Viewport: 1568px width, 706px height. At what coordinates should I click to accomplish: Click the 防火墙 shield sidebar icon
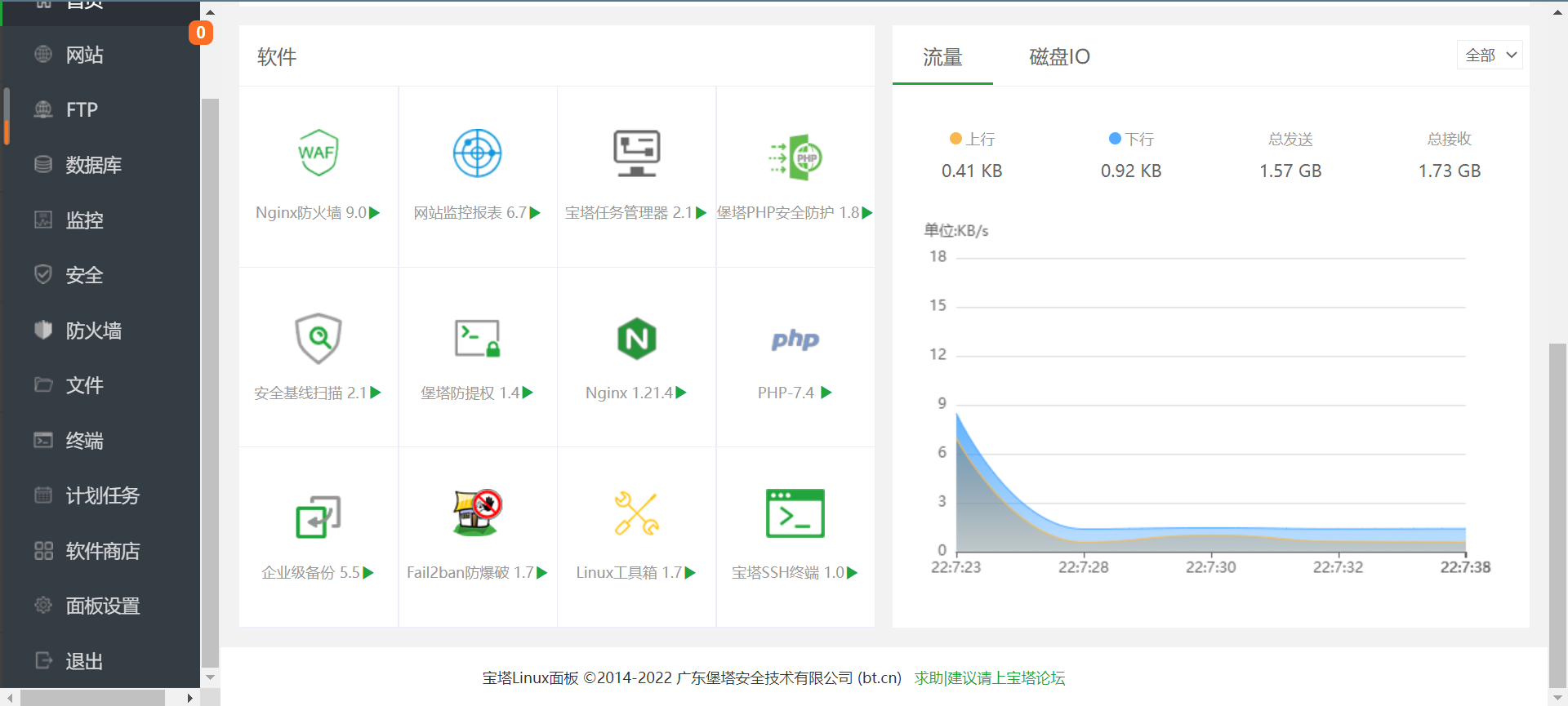(x=43, y=330)
